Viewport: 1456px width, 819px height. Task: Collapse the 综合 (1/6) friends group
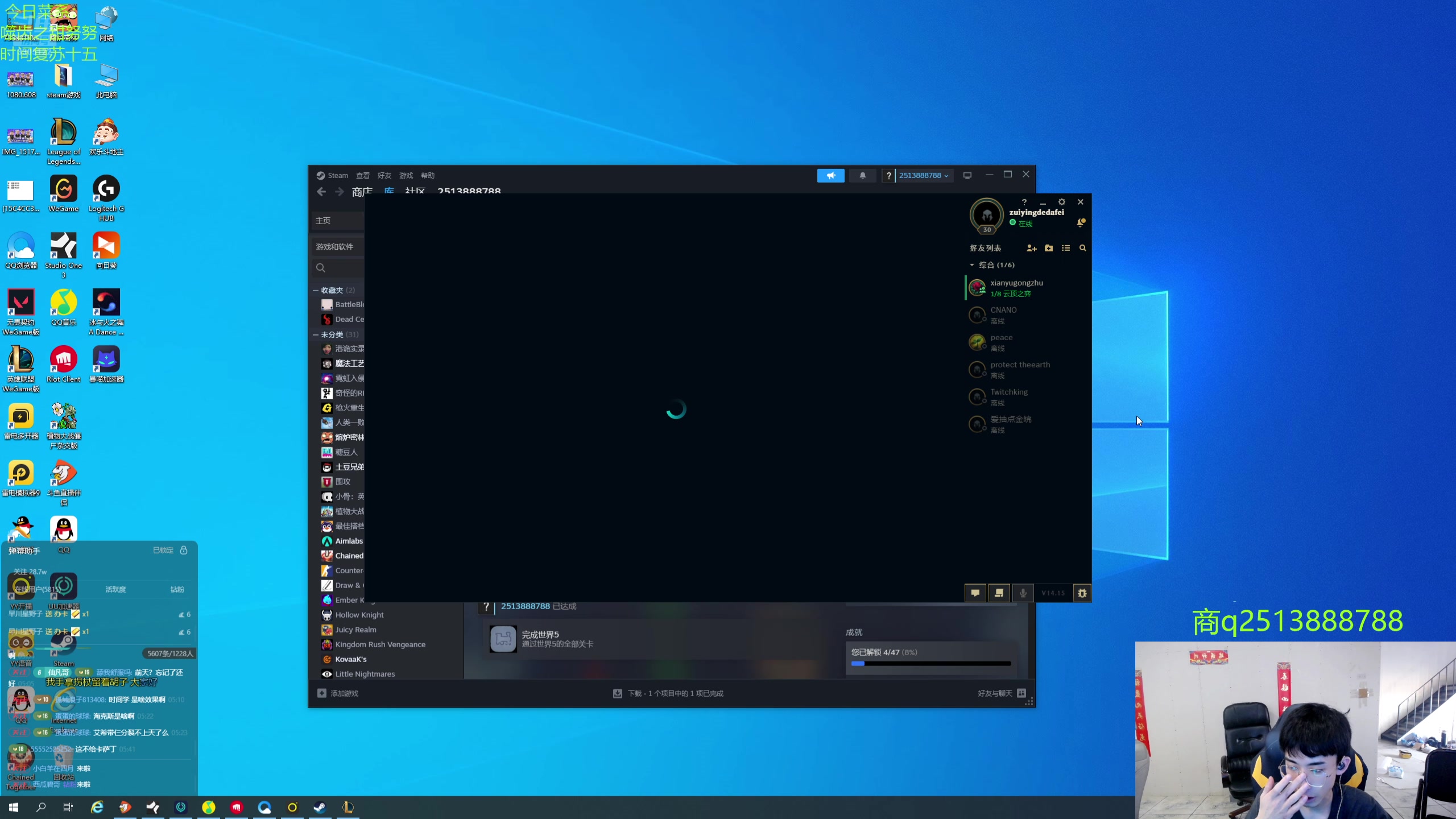(972, 265)
